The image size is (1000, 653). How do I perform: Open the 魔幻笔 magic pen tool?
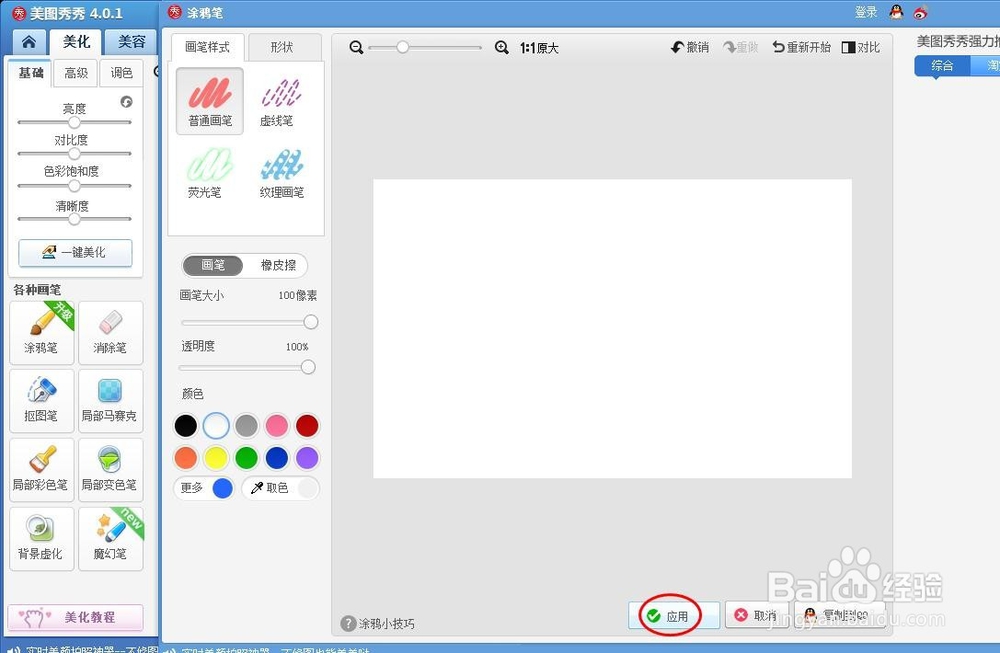(110, 539)
